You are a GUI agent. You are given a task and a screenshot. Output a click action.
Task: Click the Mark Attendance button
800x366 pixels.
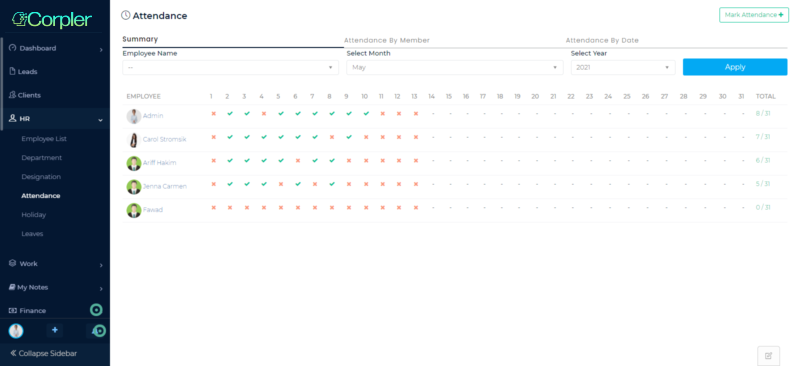[x=754, y=15]
